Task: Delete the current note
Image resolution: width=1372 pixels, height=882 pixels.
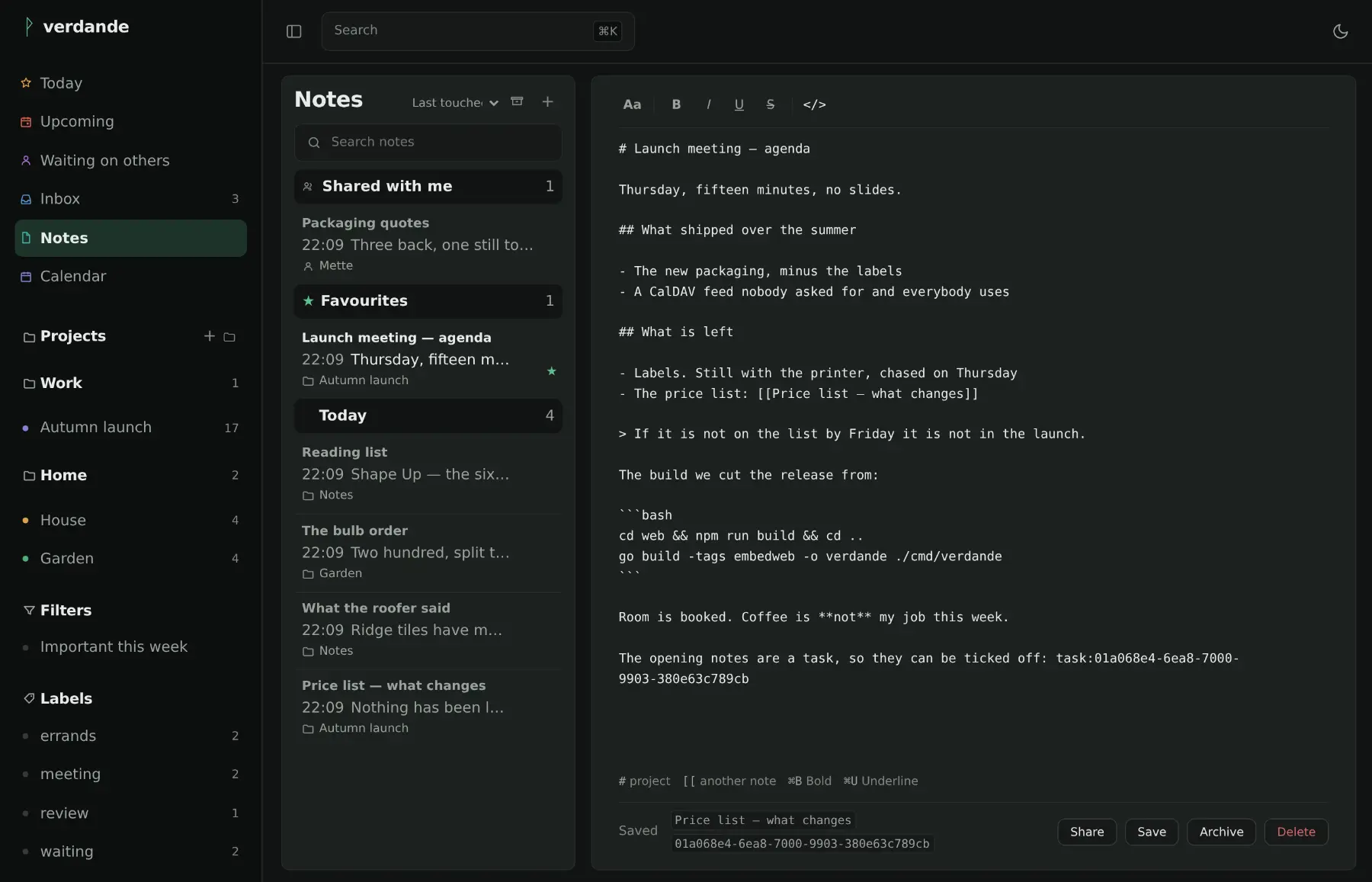Action: pyautogui.click(x=1296, y=832)
